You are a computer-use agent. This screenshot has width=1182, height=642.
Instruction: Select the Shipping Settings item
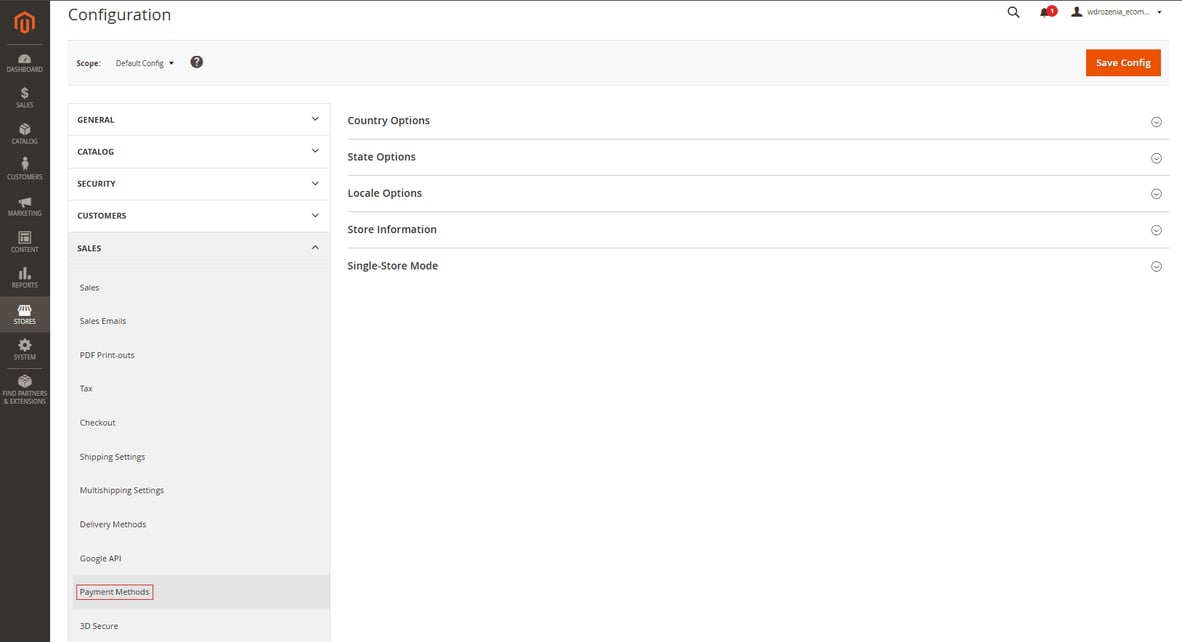[x=112, y=457]
